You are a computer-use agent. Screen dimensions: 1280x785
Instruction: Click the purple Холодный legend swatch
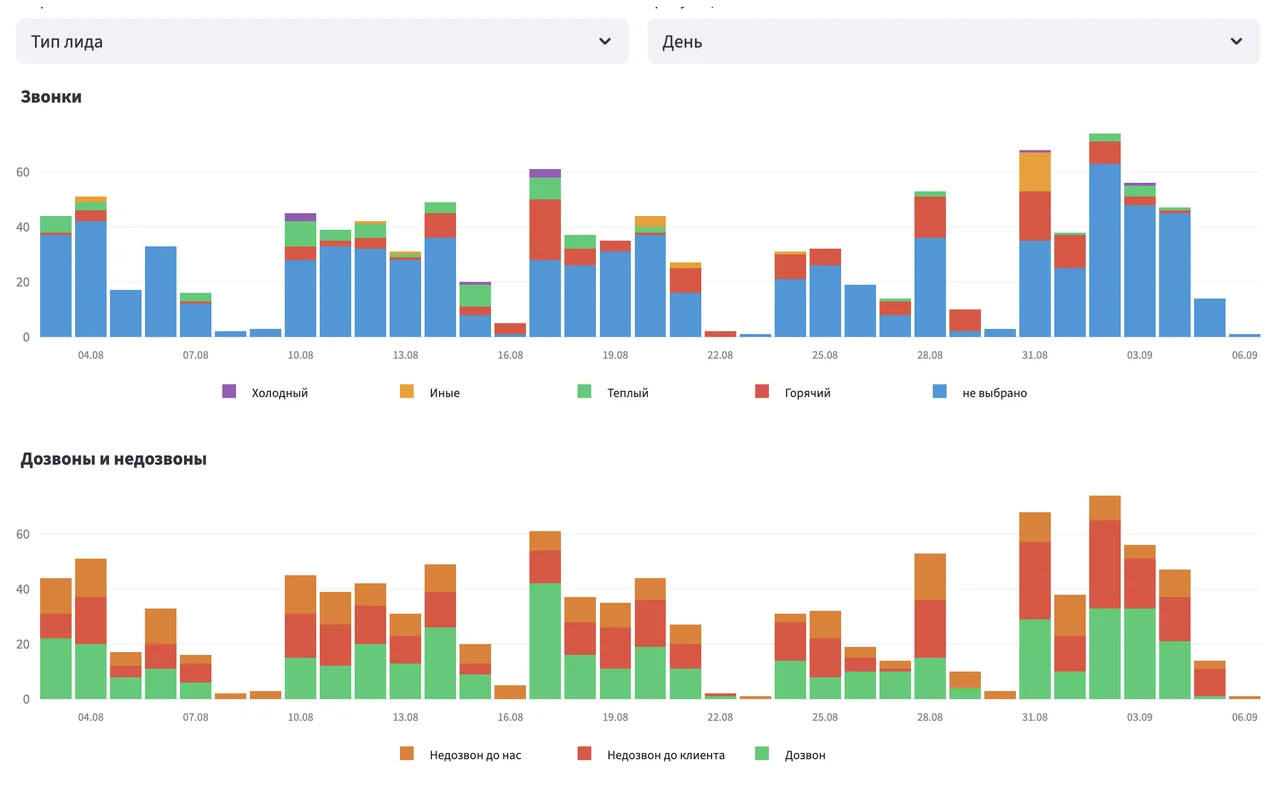point(229,392)
